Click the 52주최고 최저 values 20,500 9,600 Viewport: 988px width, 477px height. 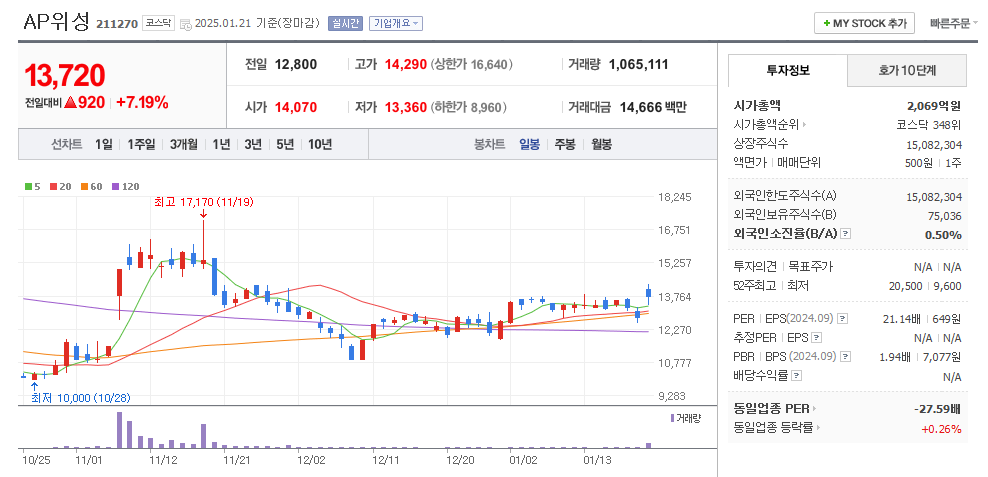click(x=925, y=286)
